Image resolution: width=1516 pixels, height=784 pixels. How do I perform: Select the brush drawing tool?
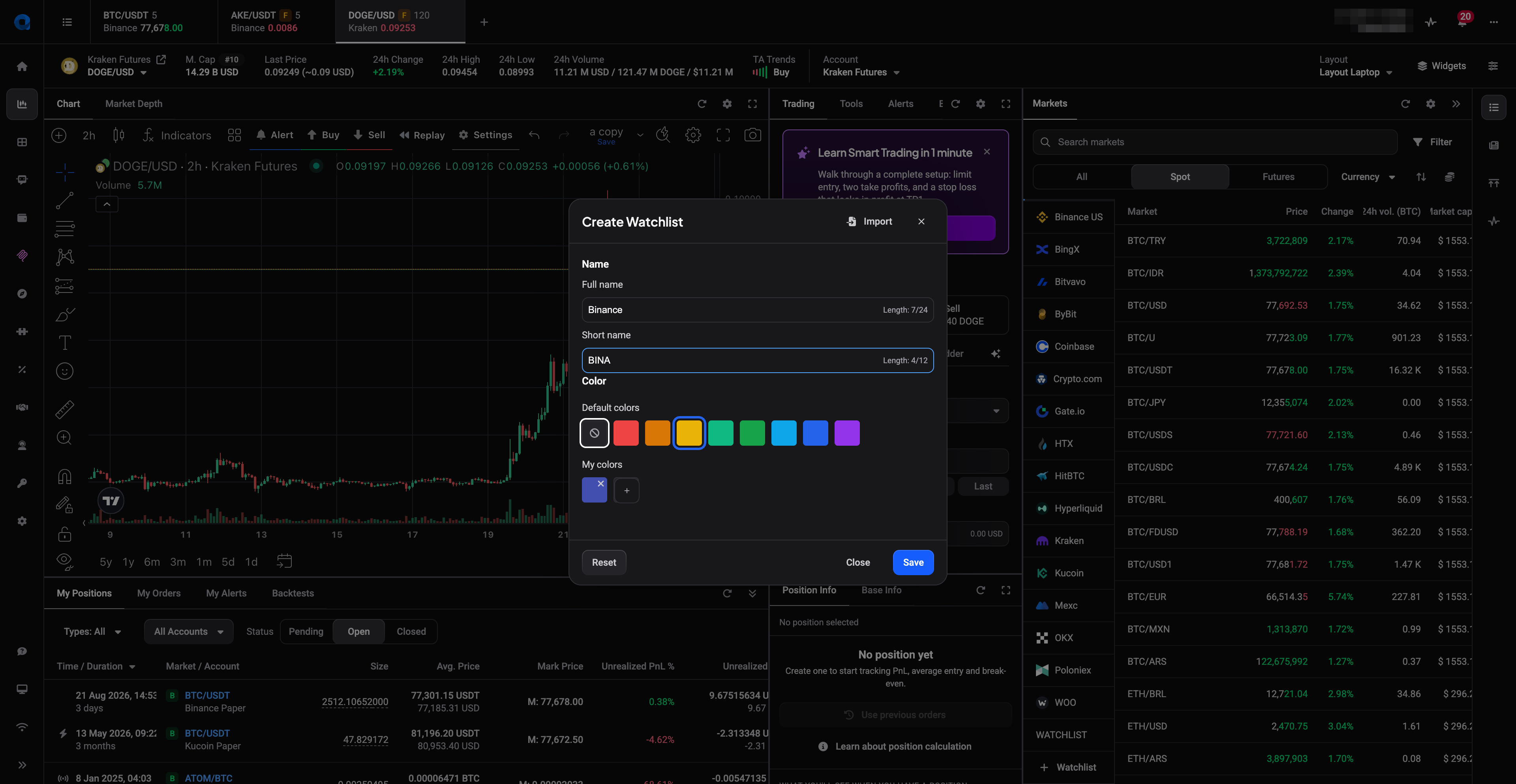[x=65, y=314]
